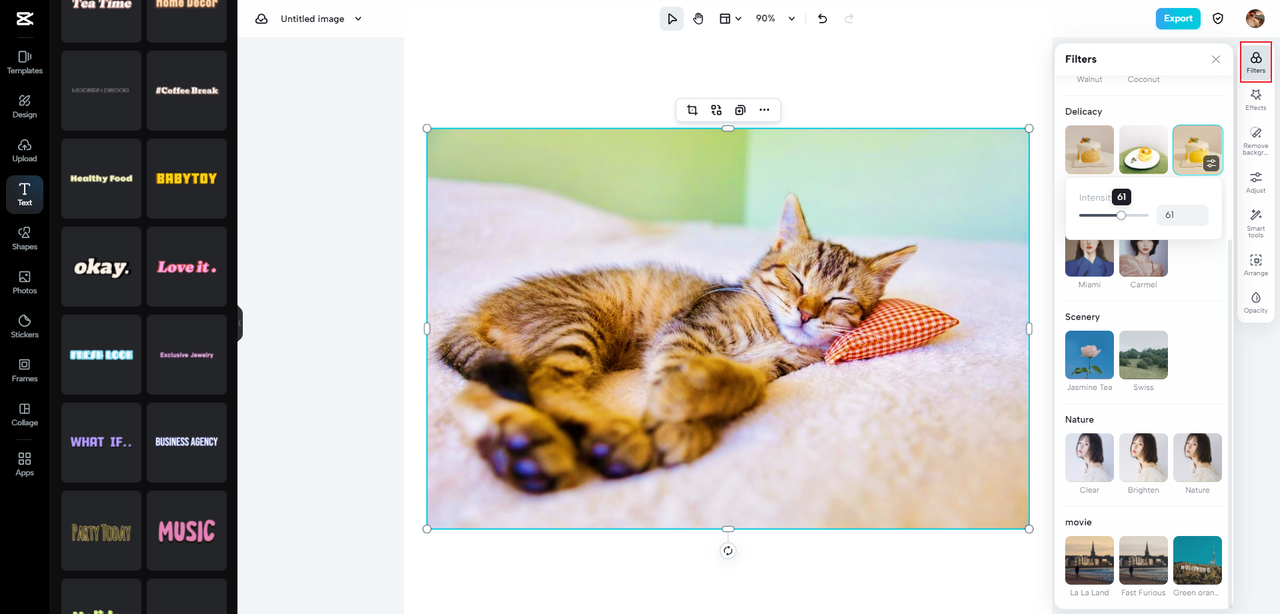Expand the Untitled image name dropdown

point(359,19)
